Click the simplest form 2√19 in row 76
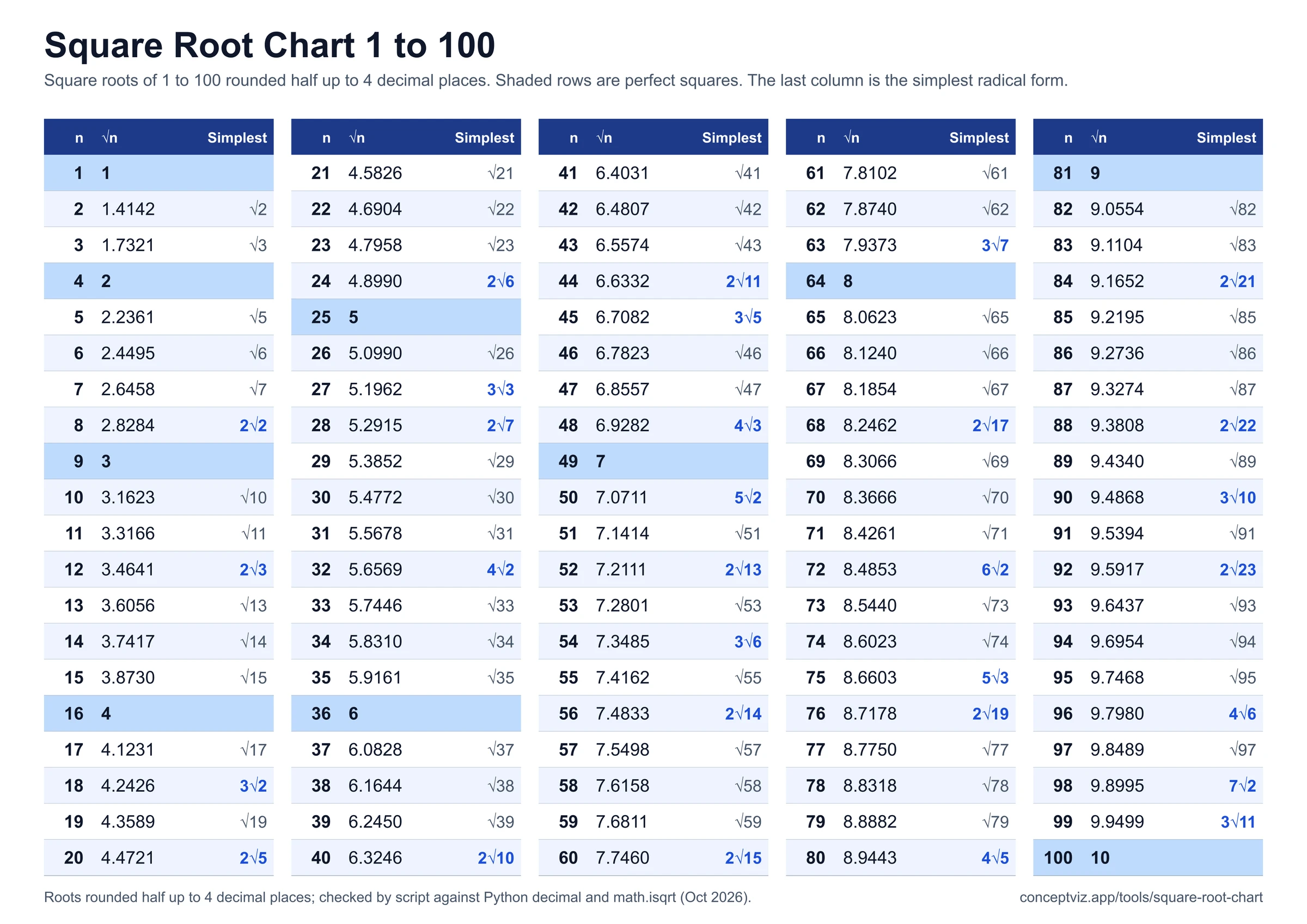Screen dimensions: 1307x924 [x=991, y=714]
